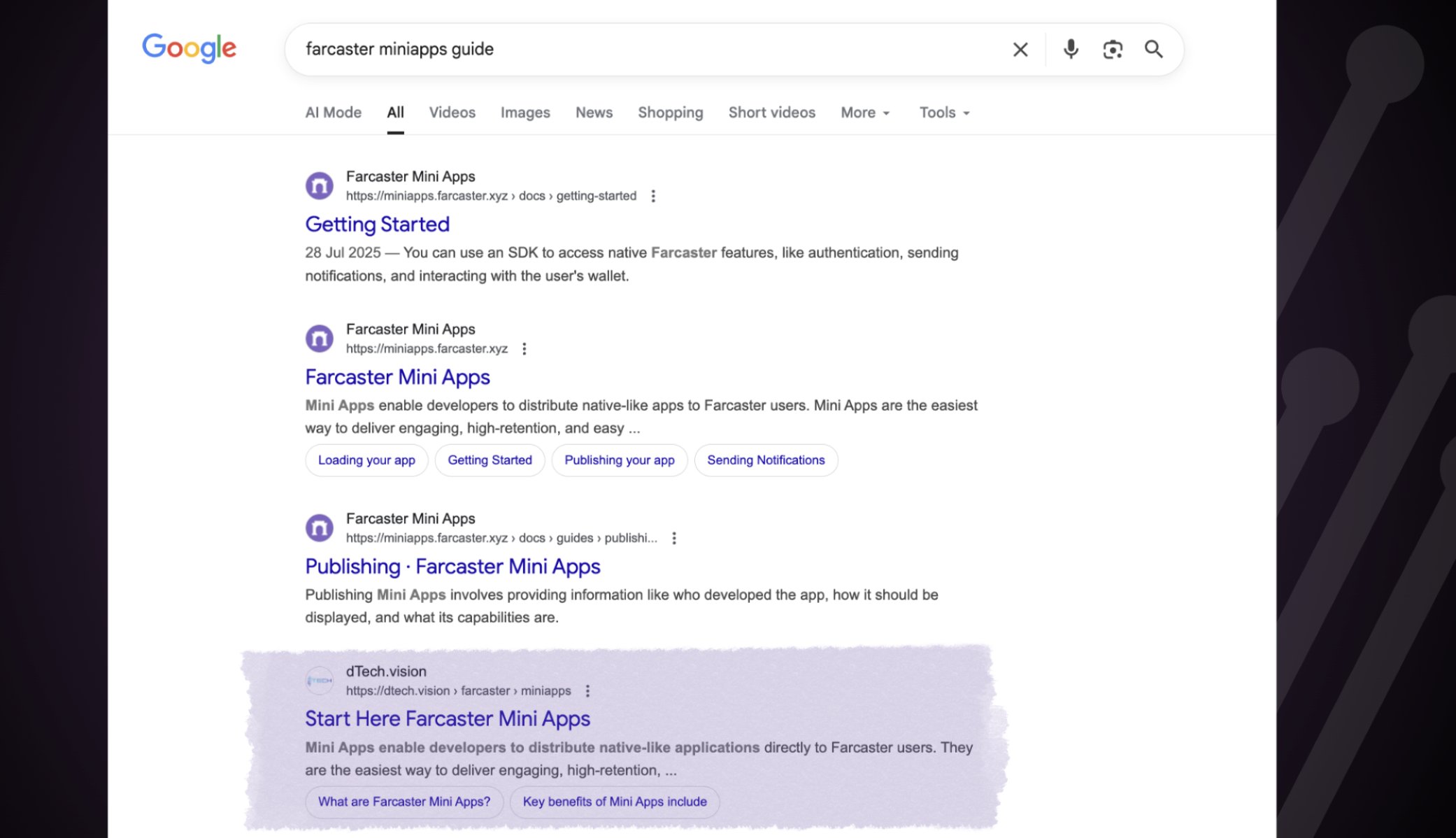Open Google Lens image search icon
The image size is (1456, 838).
pos(1112,50)
